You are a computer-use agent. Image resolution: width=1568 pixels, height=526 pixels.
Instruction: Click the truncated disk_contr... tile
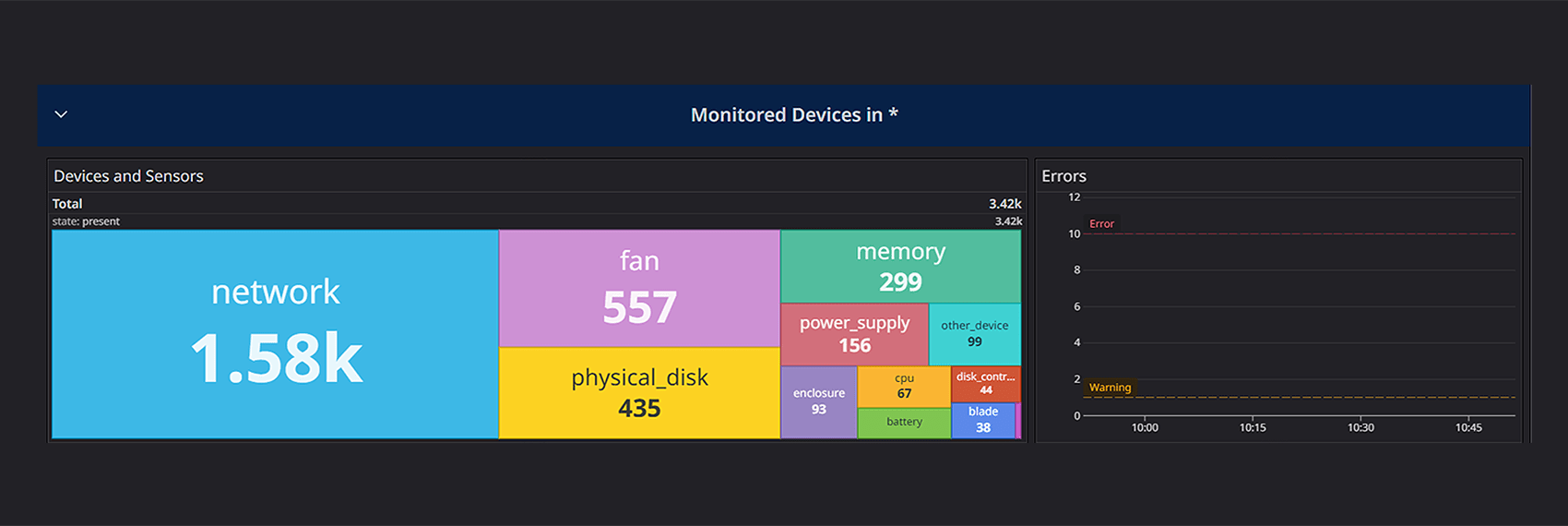point(985,384)
